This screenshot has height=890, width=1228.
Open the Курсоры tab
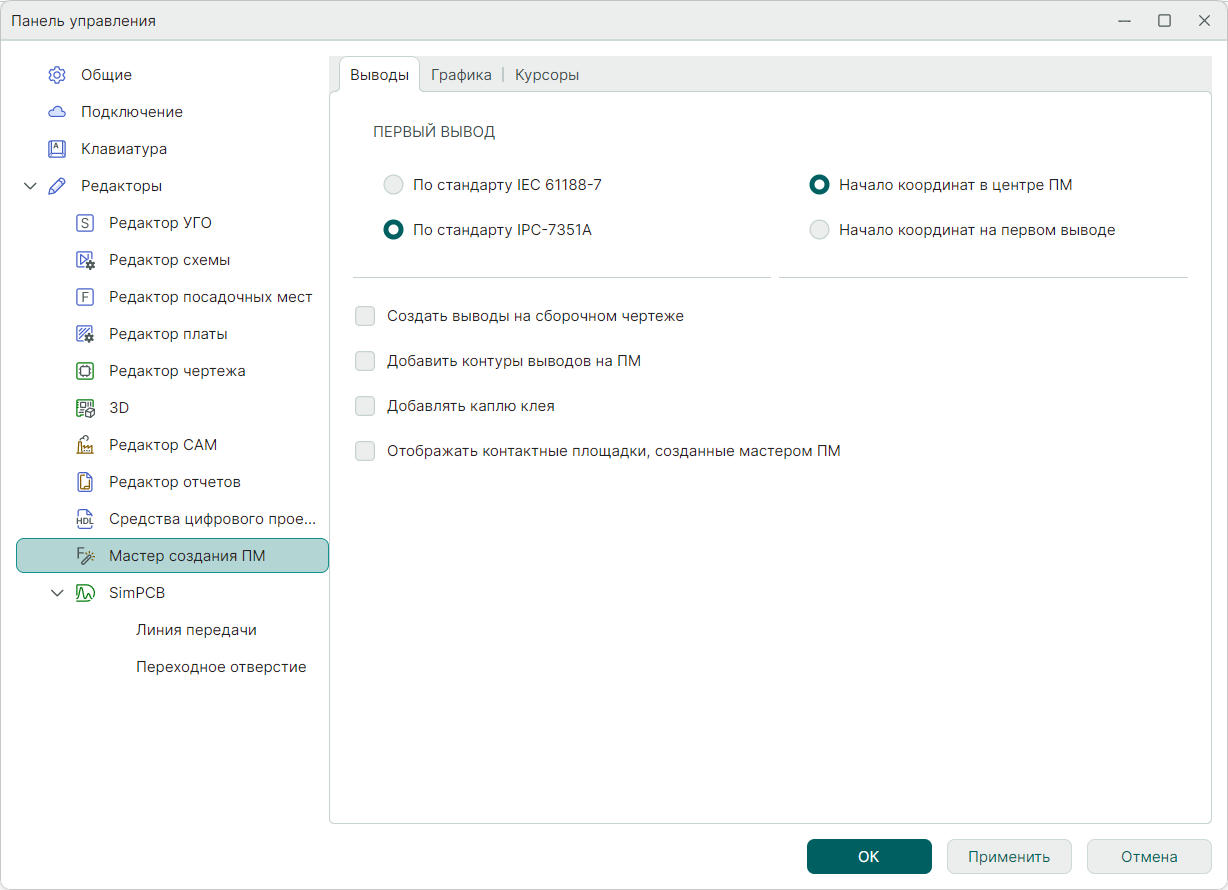pyautogui.click(x=546, y=75)
